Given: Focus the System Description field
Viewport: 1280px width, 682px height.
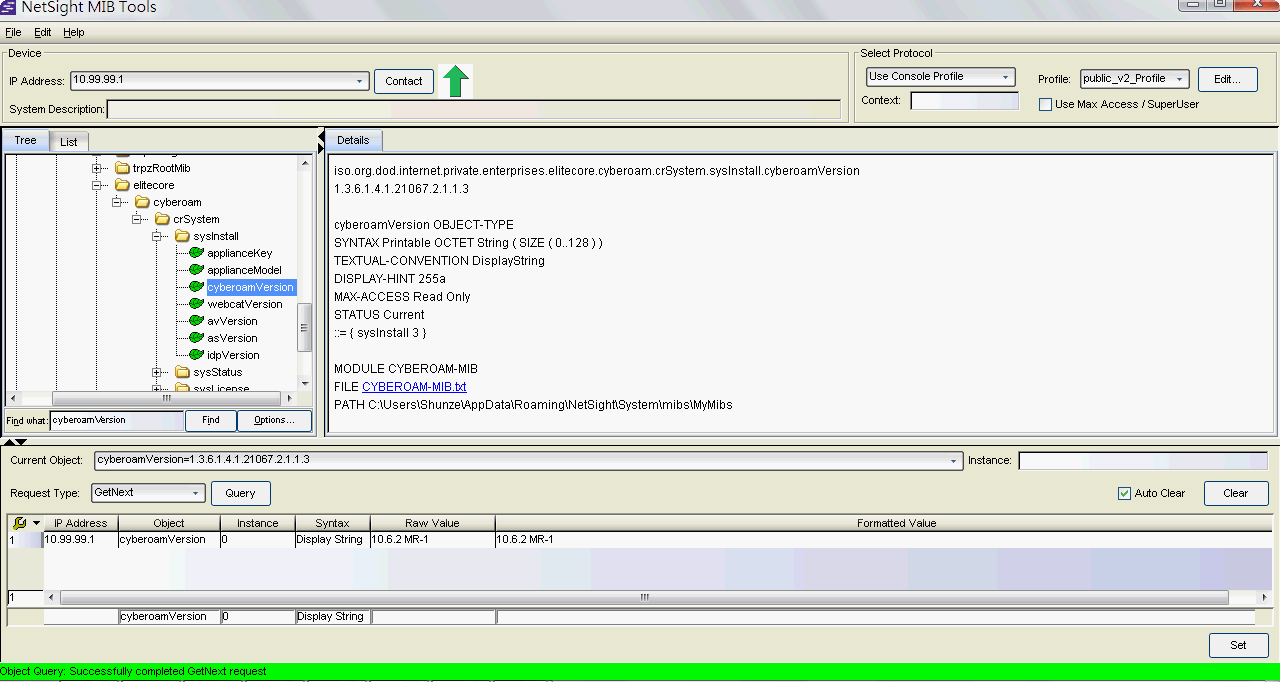Looking at the screenshot, I should pos(474,109).
